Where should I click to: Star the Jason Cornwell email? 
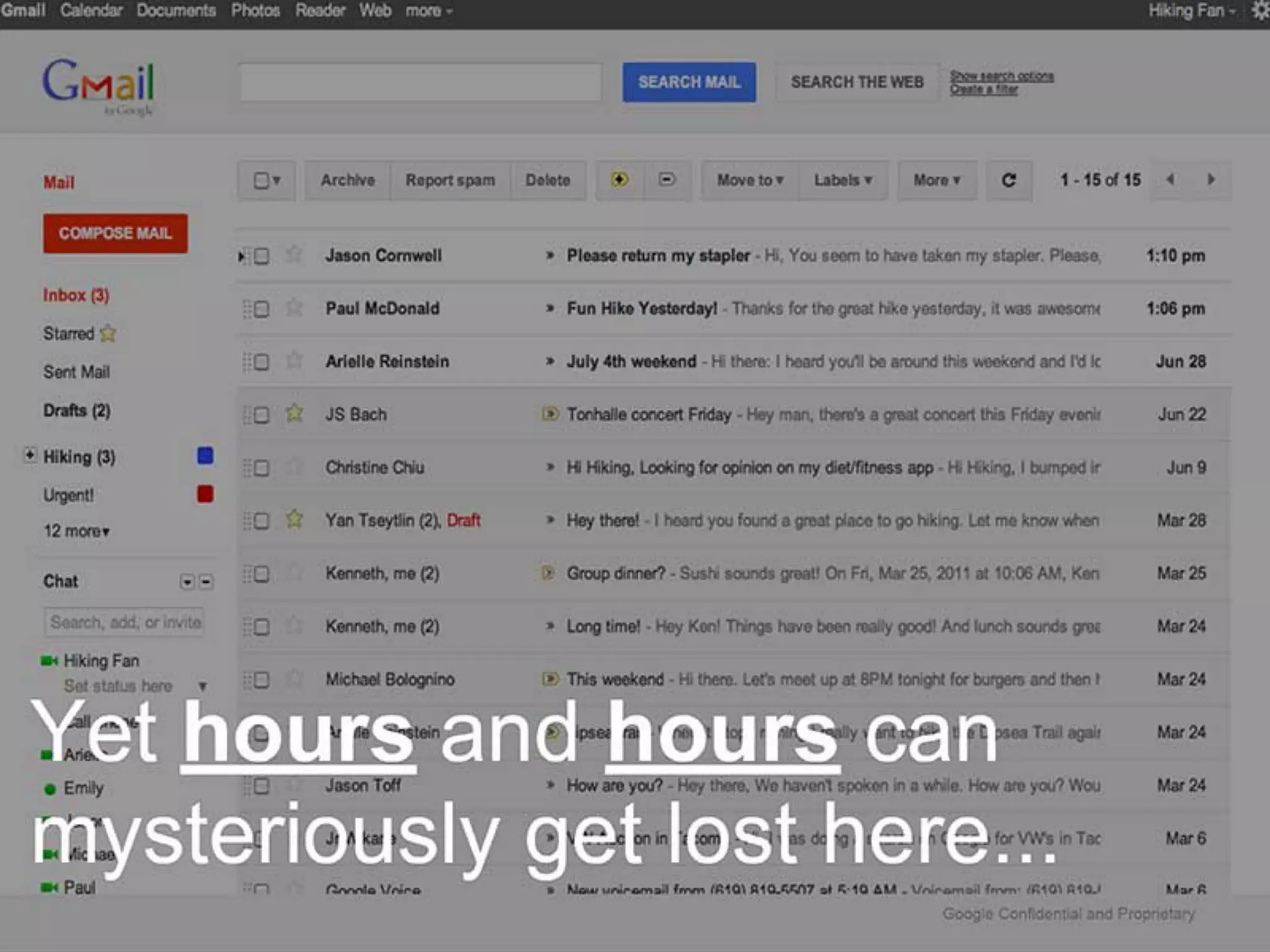(295, 255)
